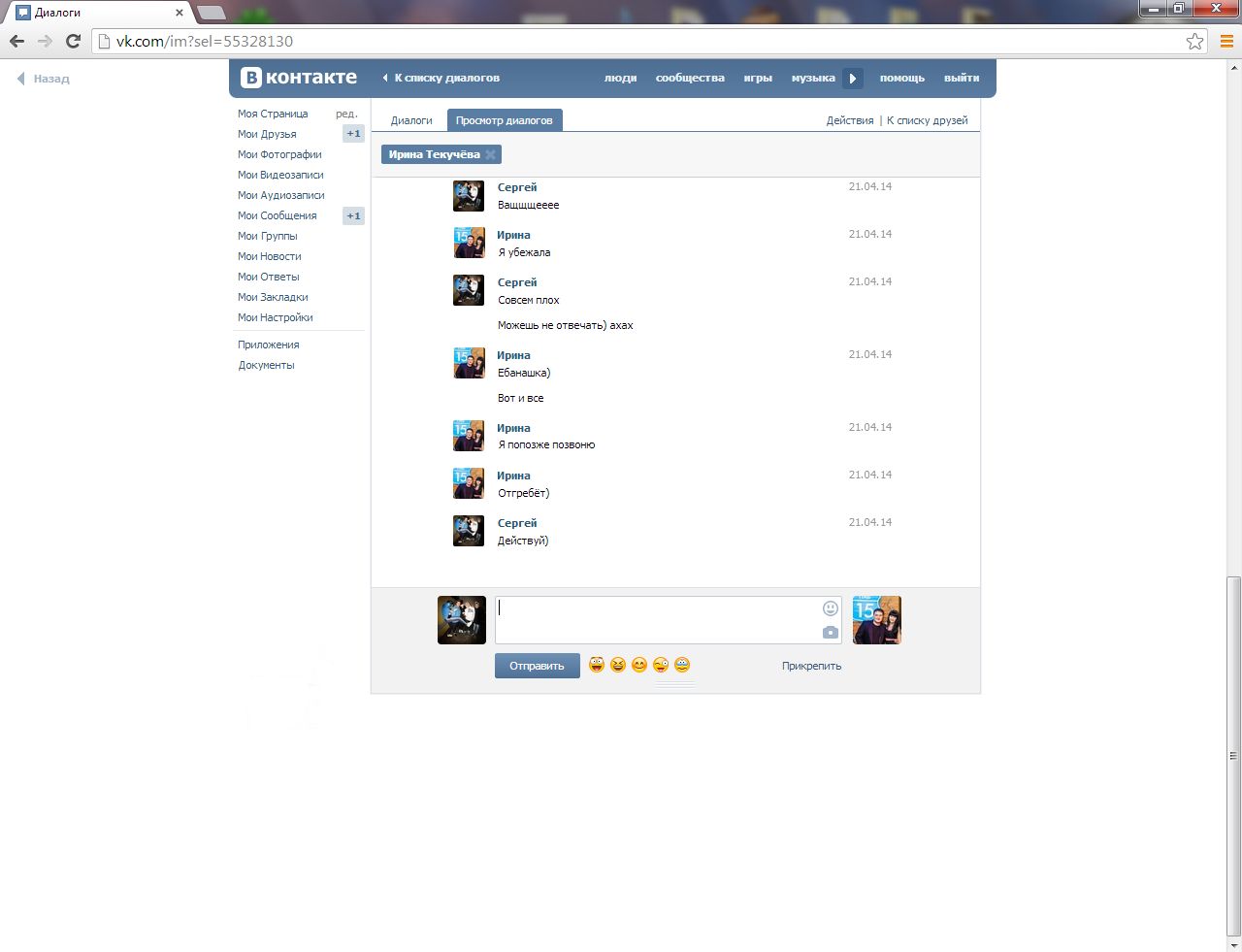Open Мои Новости in the sidebar

point(270,256)
